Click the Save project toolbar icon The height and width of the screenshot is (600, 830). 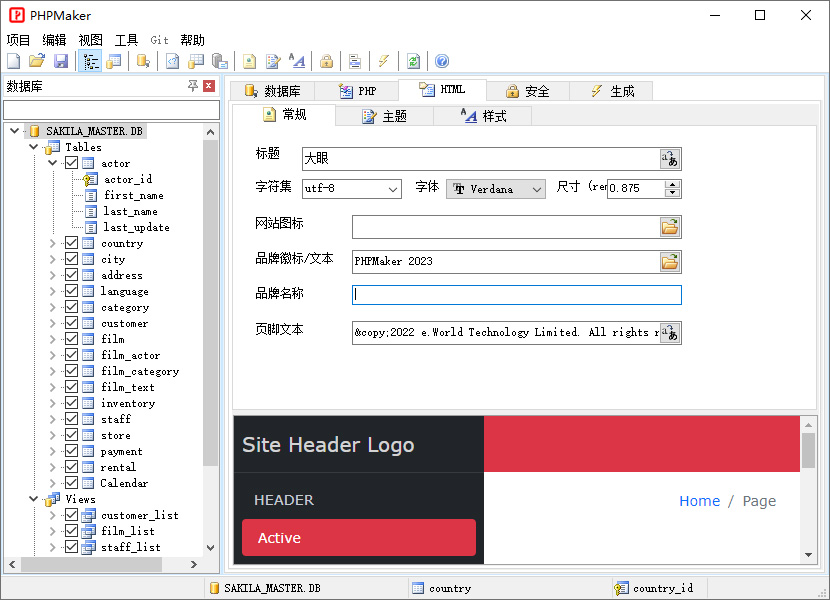point(62,60)
